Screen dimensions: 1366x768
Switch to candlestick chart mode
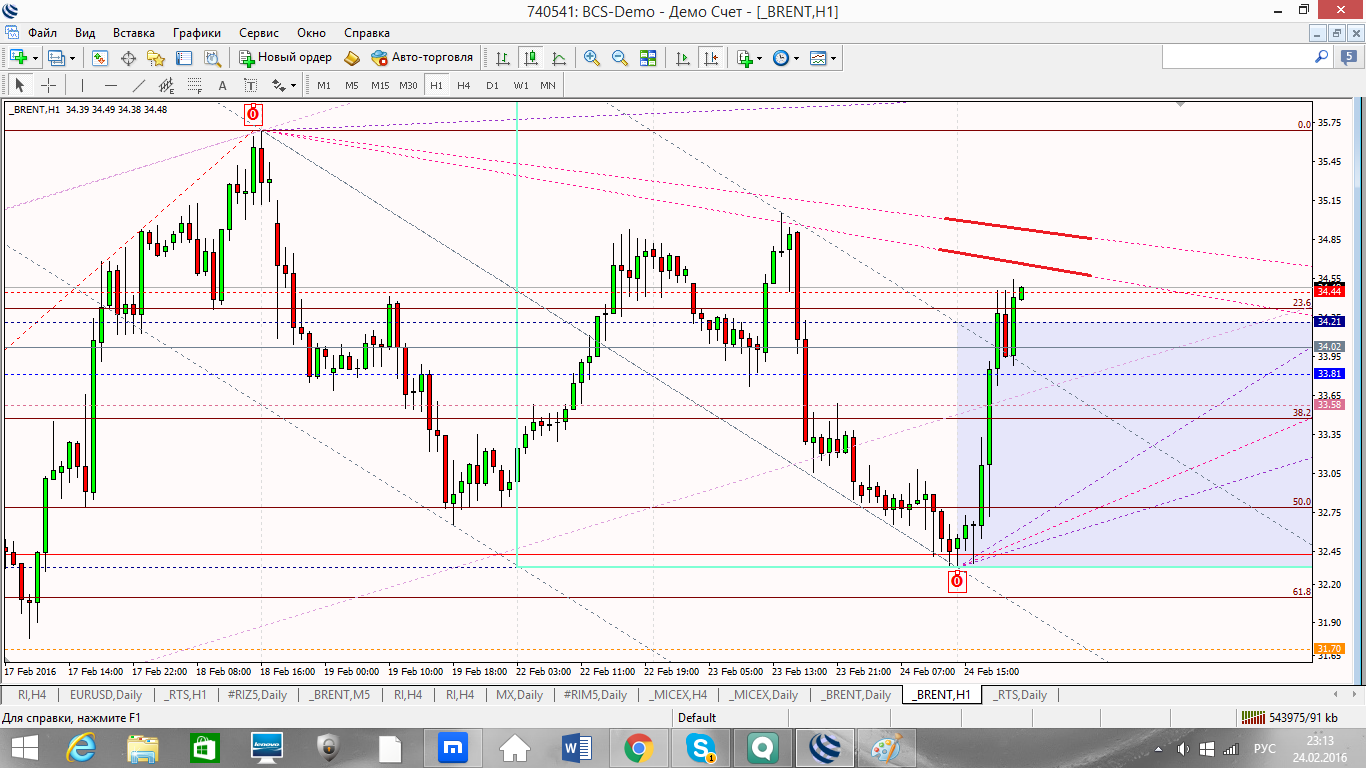click(530, 58)
